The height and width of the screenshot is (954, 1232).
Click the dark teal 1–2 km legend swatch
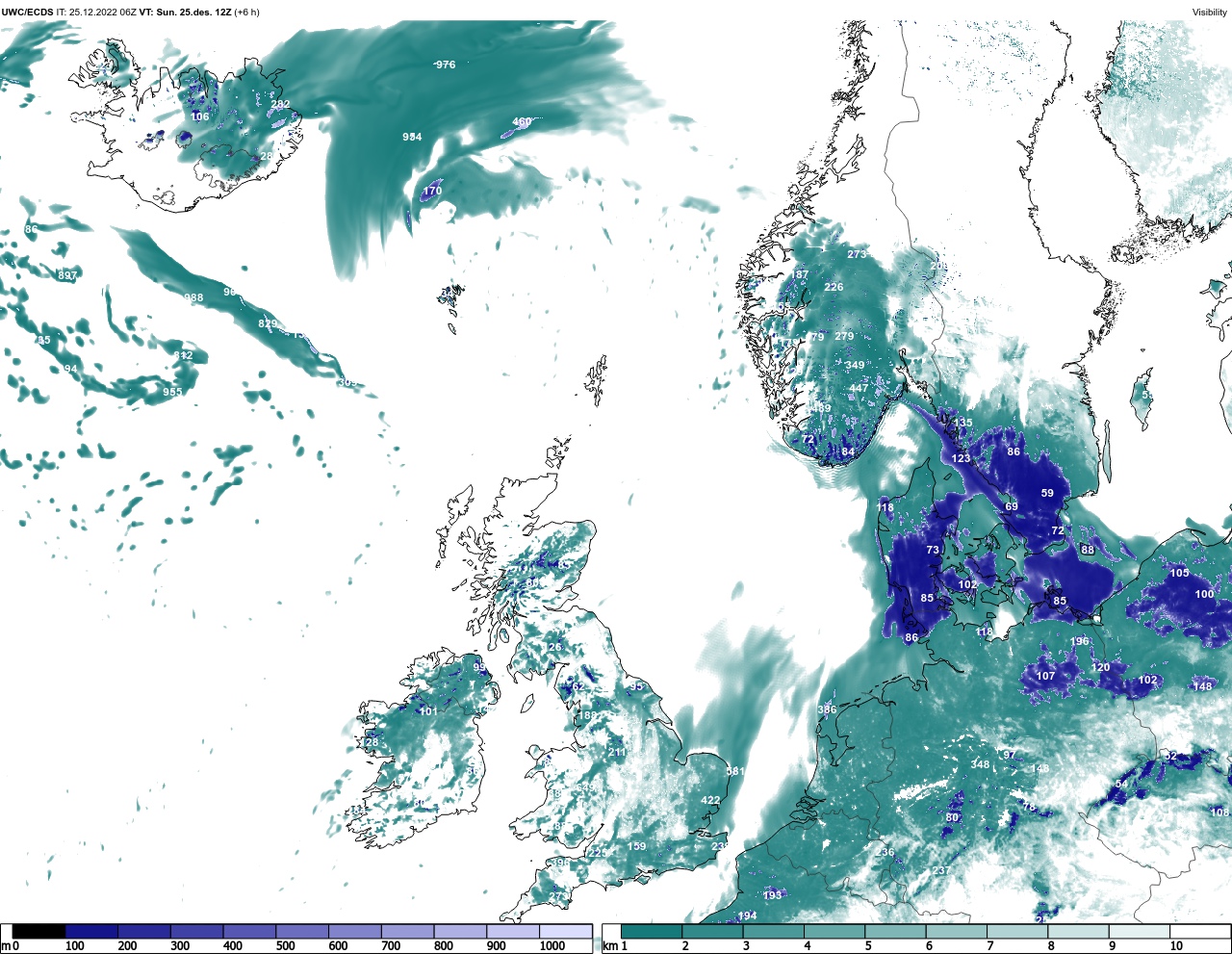click(x=652, y=932)
